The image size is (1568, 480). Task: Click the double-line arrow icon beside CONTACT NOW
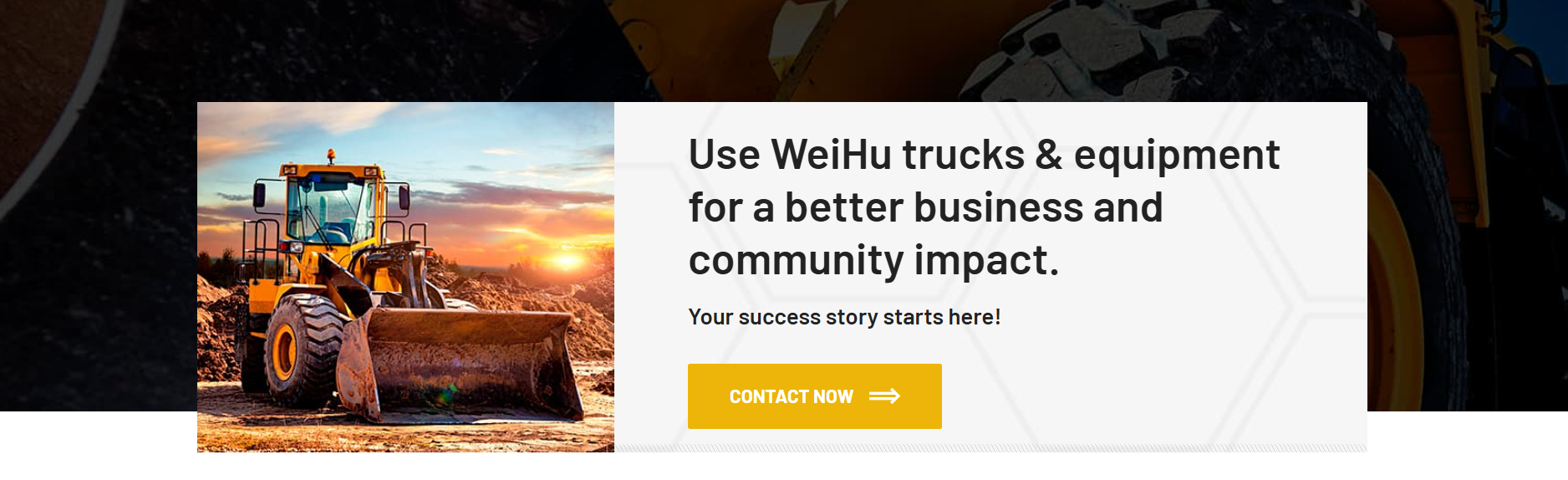pos(884,396)
